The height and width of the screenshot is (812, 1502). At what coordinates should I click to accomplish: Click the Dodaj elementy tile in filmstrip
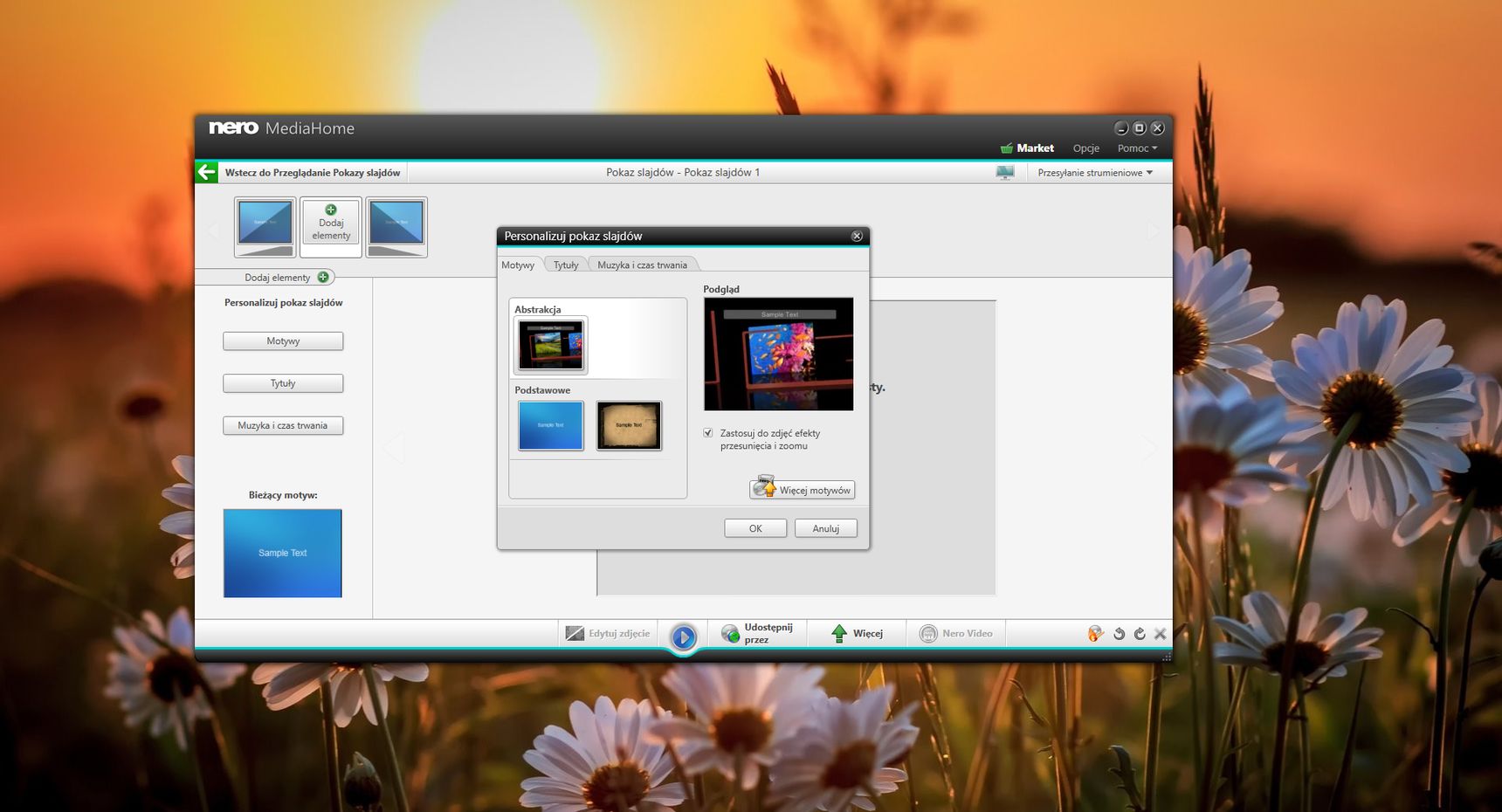pos(331,227)
